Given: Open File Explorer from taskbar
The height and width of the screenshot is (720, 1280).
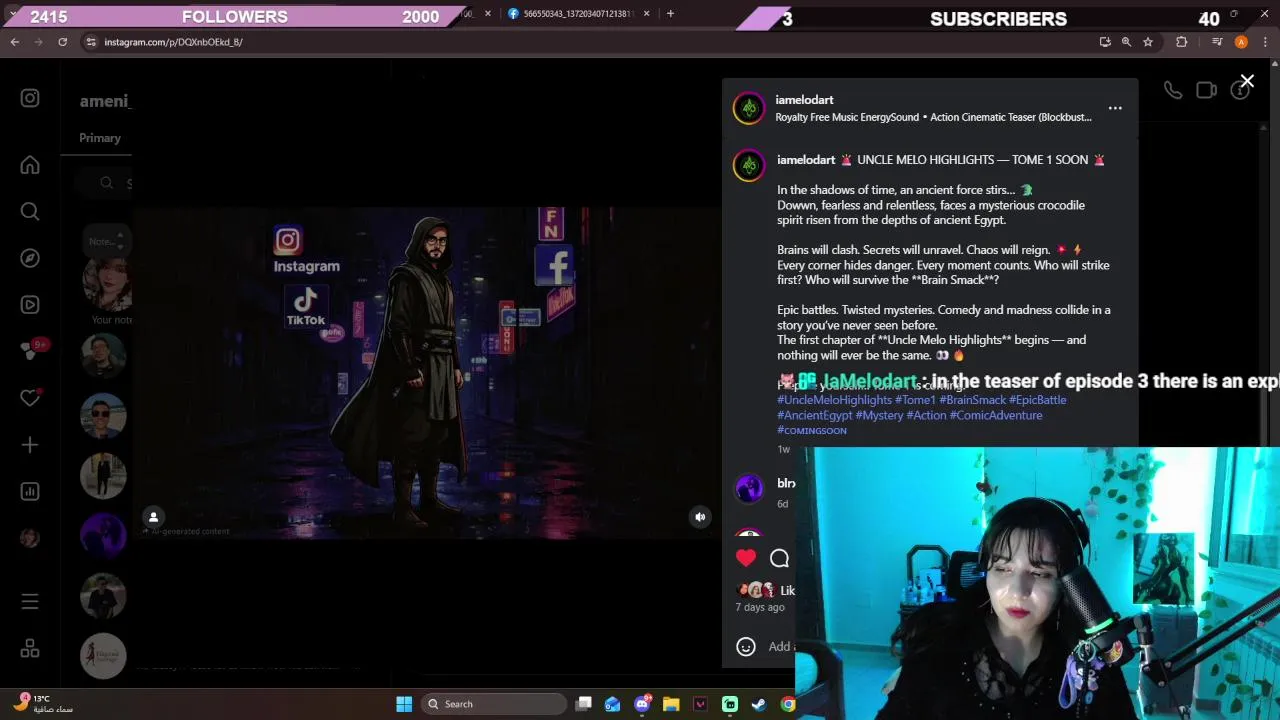Looking at the screenshot, I should pos(671,704).
